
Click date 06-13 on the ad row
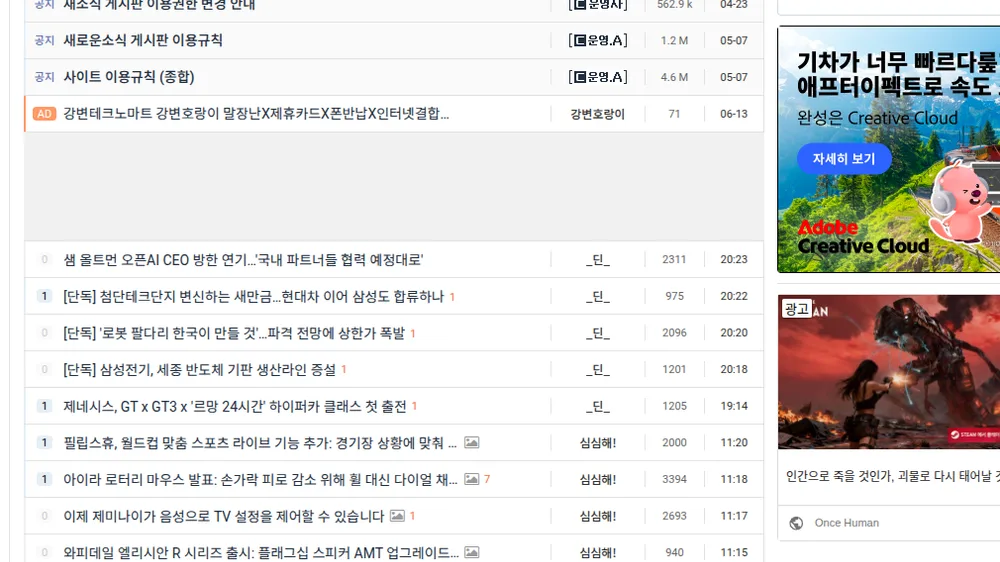point(734,114)
